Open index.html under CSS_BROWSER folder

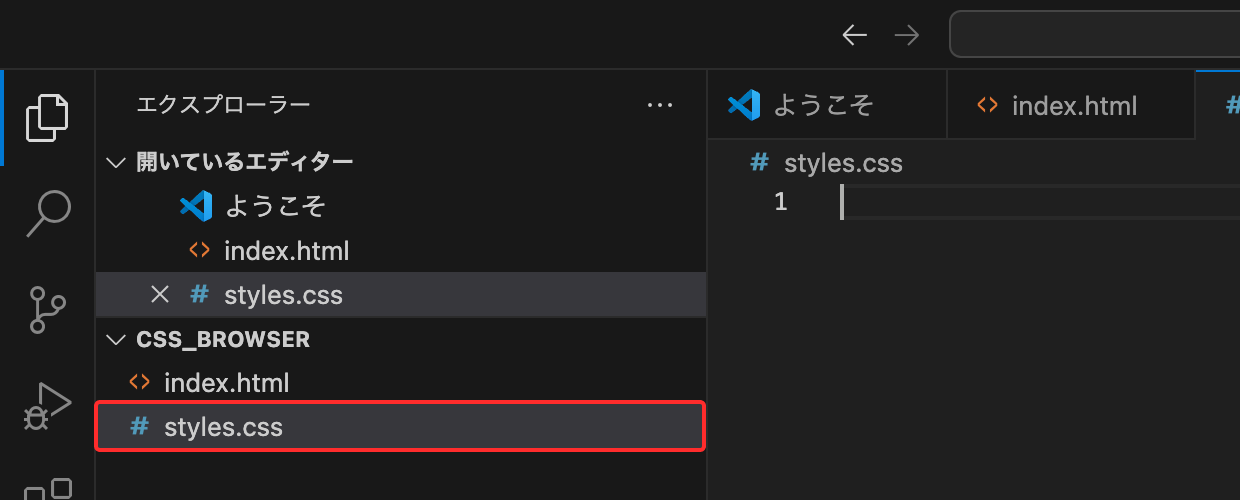[x=226, y=382]
